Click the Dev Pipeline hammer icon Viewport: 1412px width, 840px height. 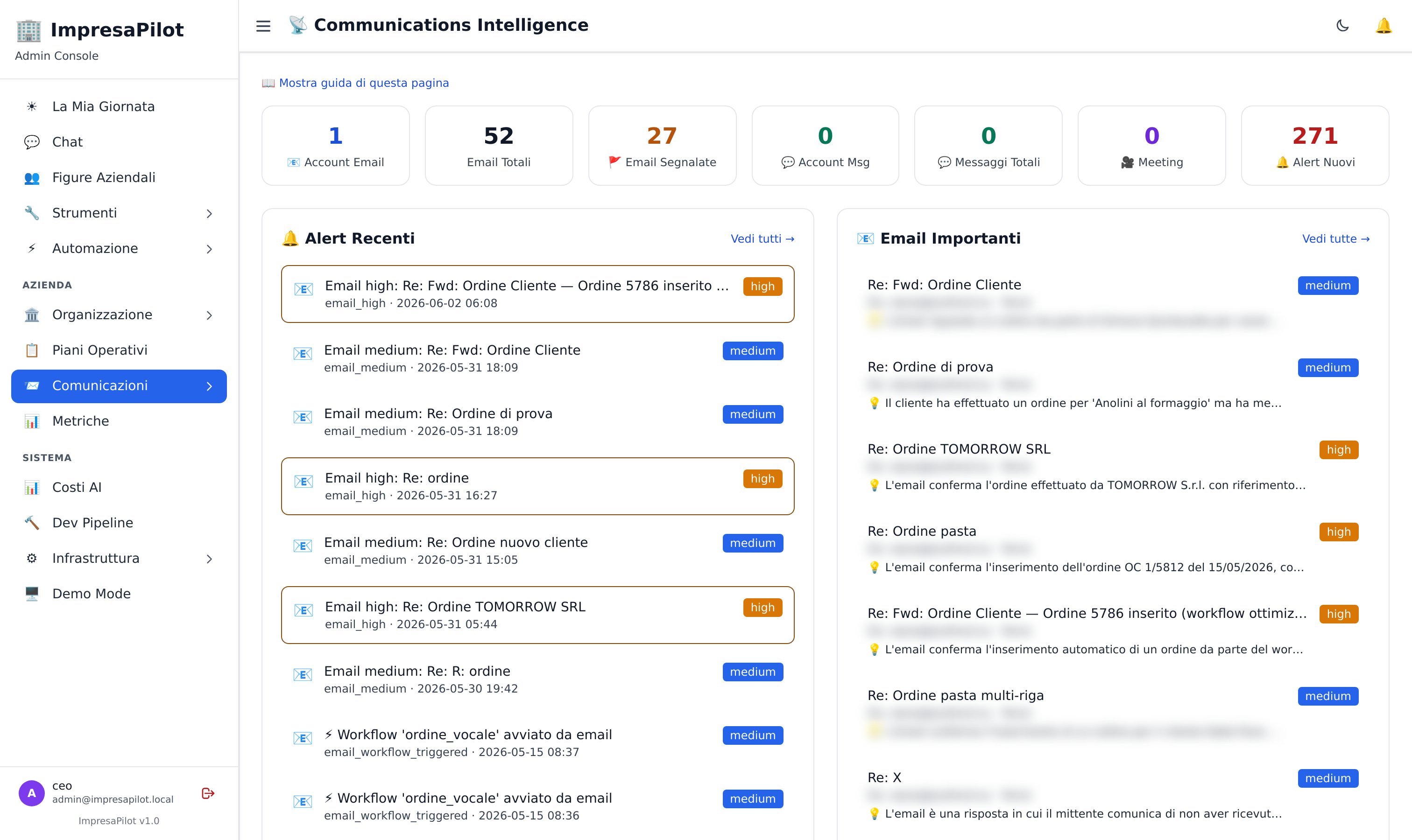pyautogui.click(x=32, y=523)
